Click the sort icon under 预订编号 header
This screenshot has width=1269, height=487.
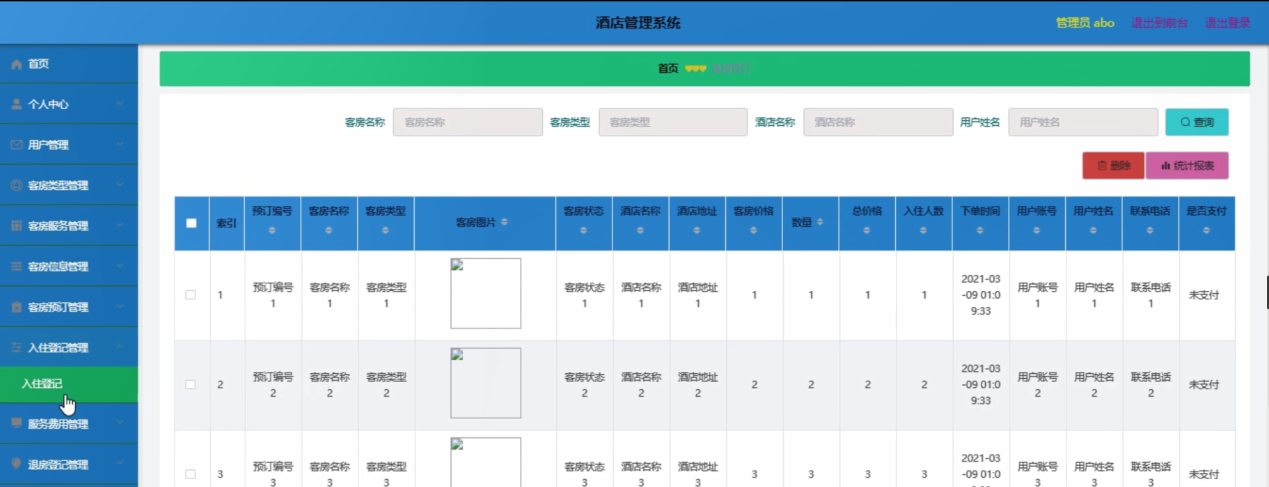pyautogui.click(x=272, y=231)
